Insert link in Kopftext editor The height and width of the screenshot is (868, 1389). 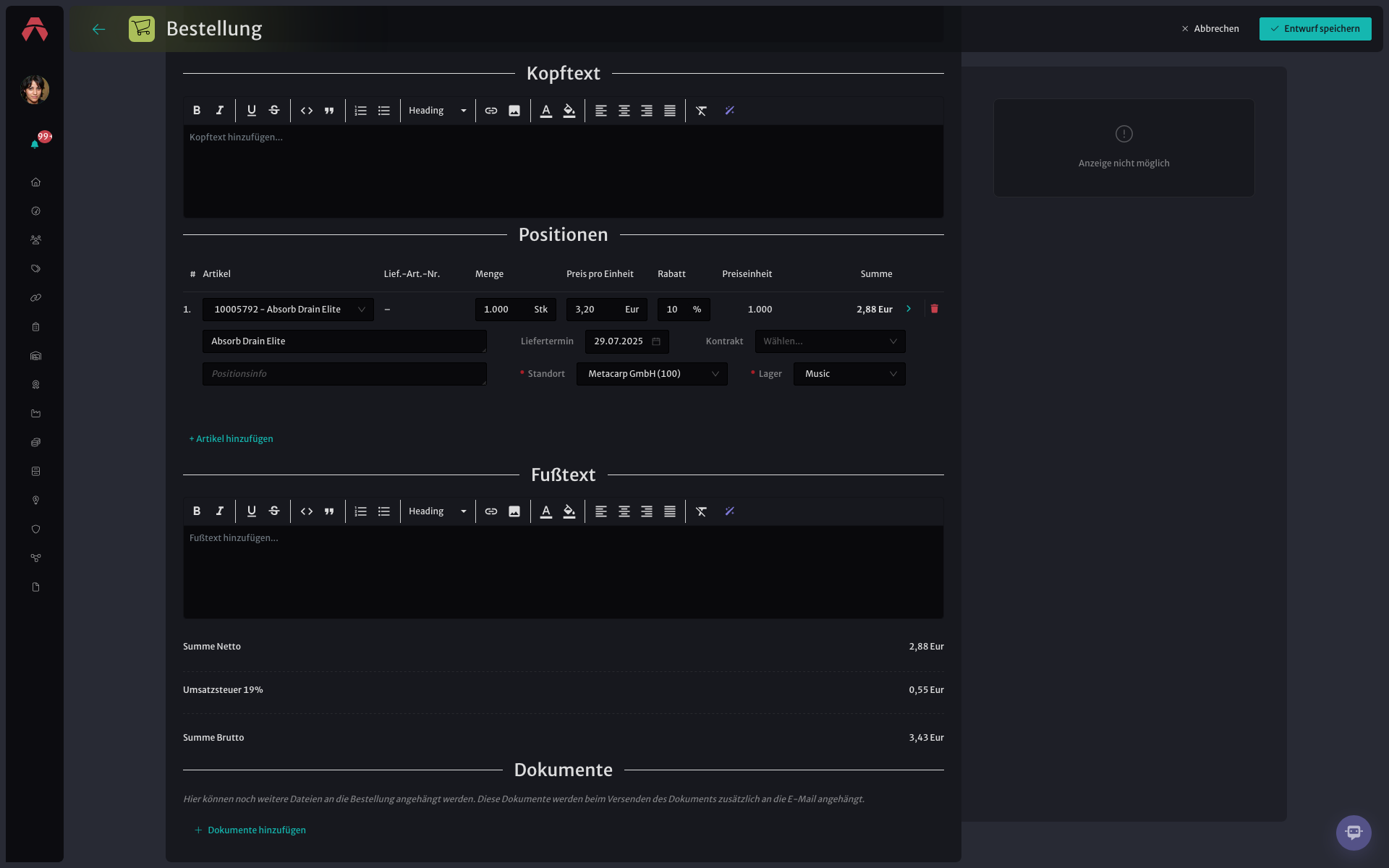tap(491, 111)
